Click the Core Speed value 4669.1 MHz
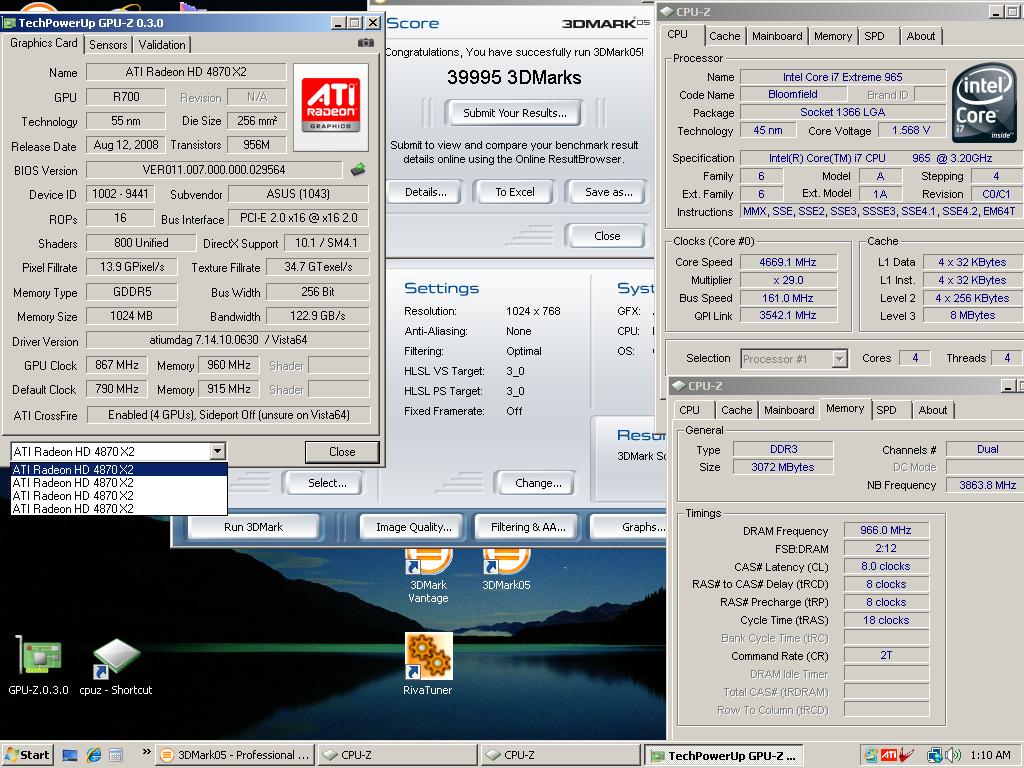Image resolution: width=1024 pixels, height=768 pixels. tap(788, 262)
